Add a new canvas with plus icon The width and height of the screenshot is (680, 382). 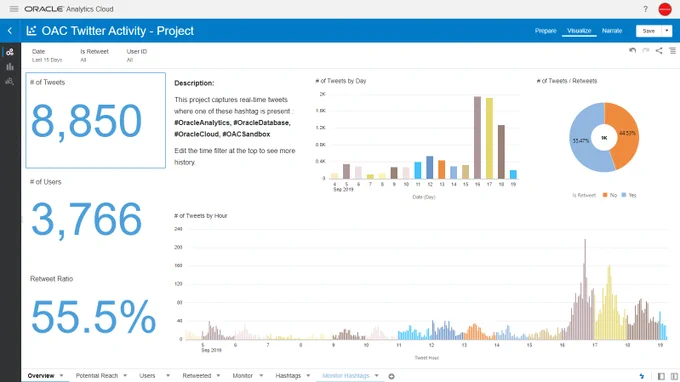391,376
